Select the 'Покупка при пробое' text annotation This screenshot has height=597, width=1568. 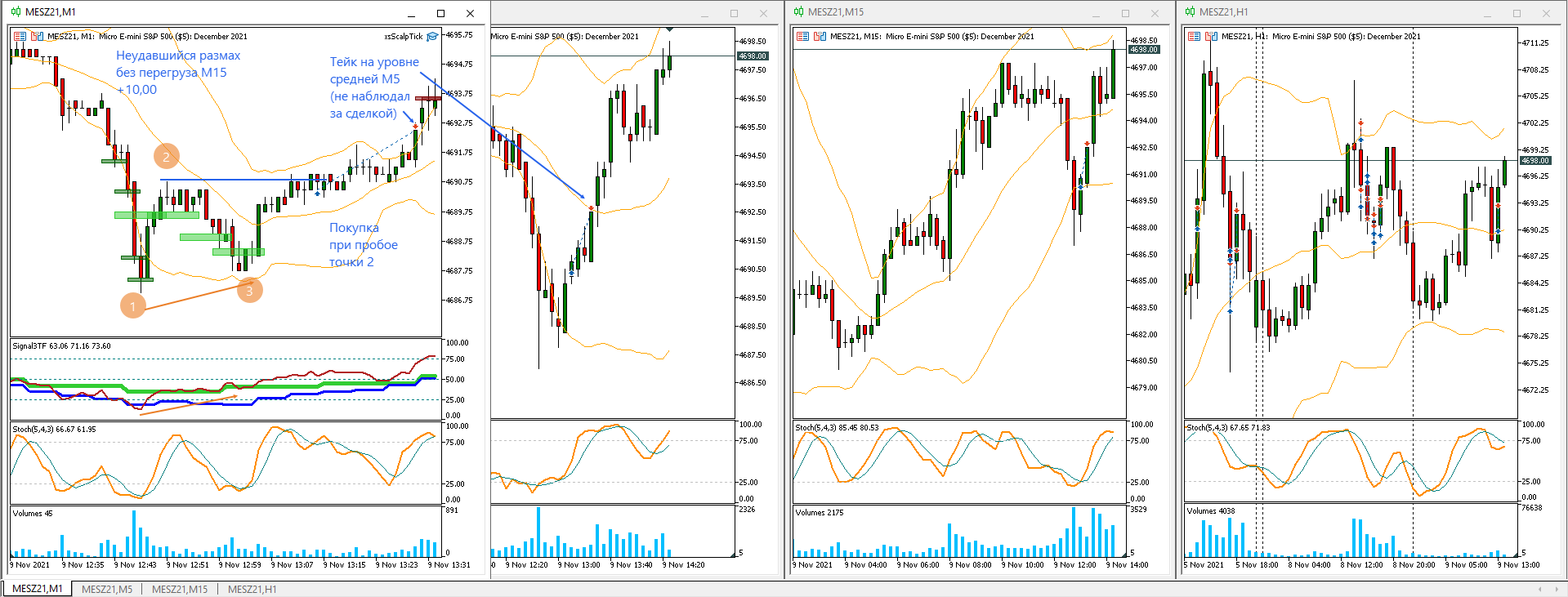[364, 236]
